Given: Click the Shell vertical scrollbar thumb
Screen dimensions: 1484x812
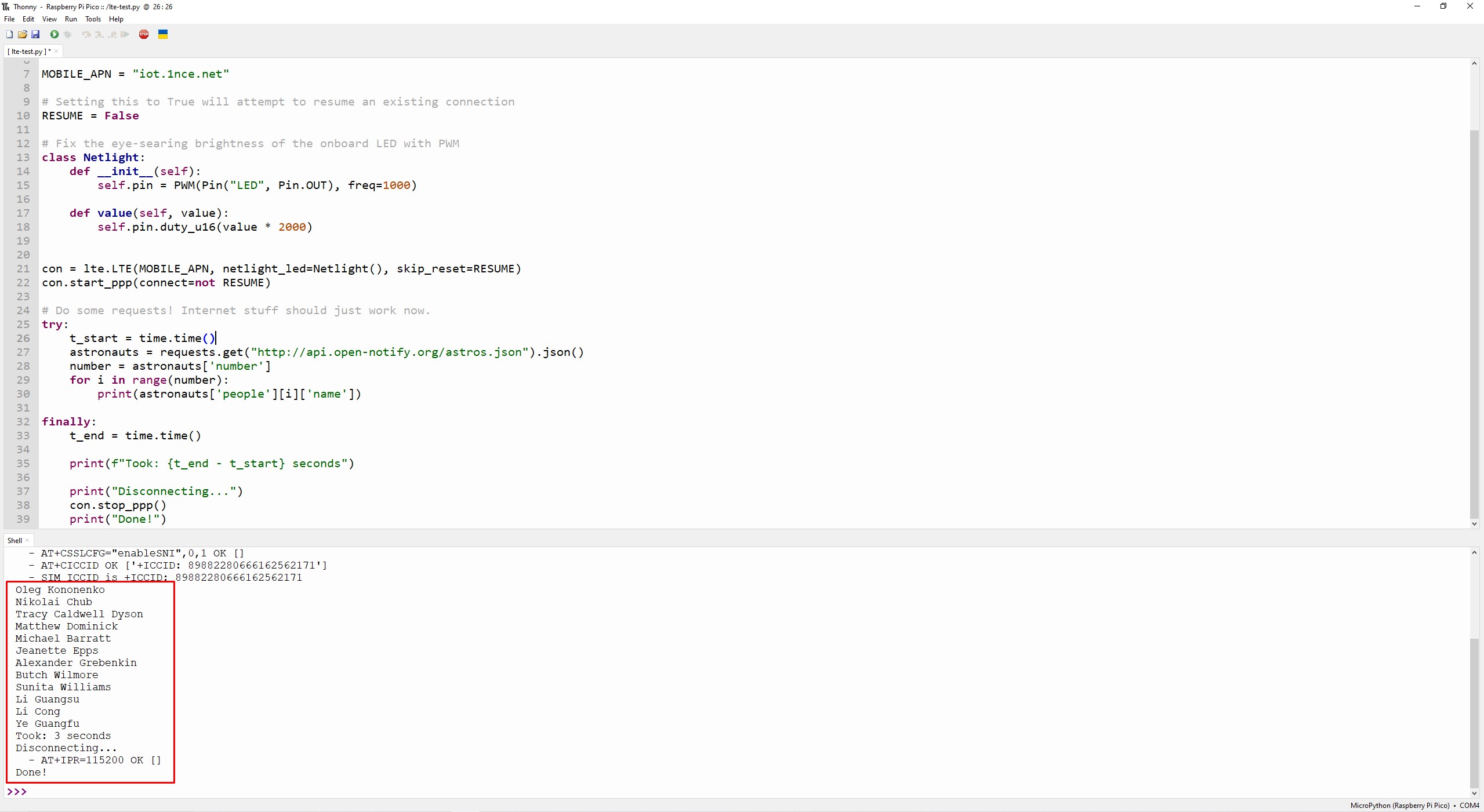Looking at the screenshot, I should (1474, 713).
